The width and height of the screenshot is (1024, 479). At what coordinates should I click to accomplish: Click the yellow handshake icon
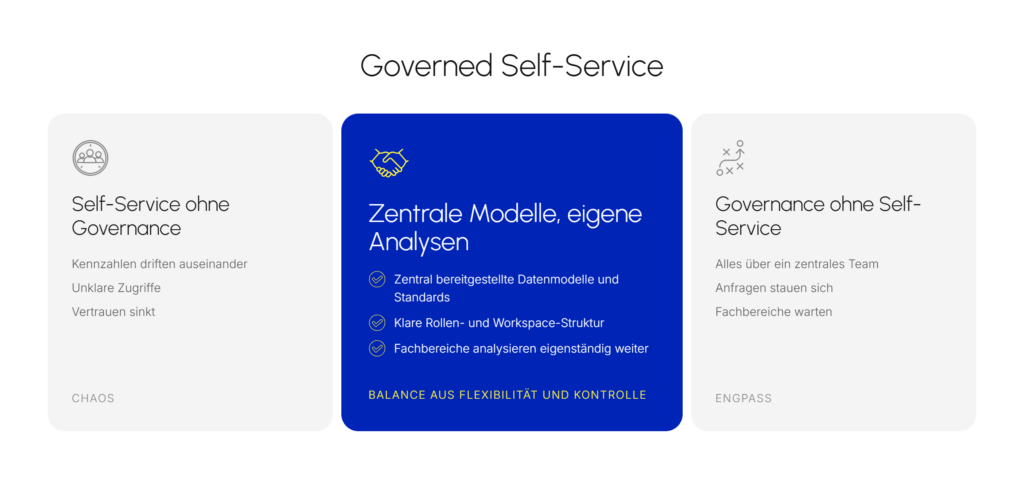point(389,163)
